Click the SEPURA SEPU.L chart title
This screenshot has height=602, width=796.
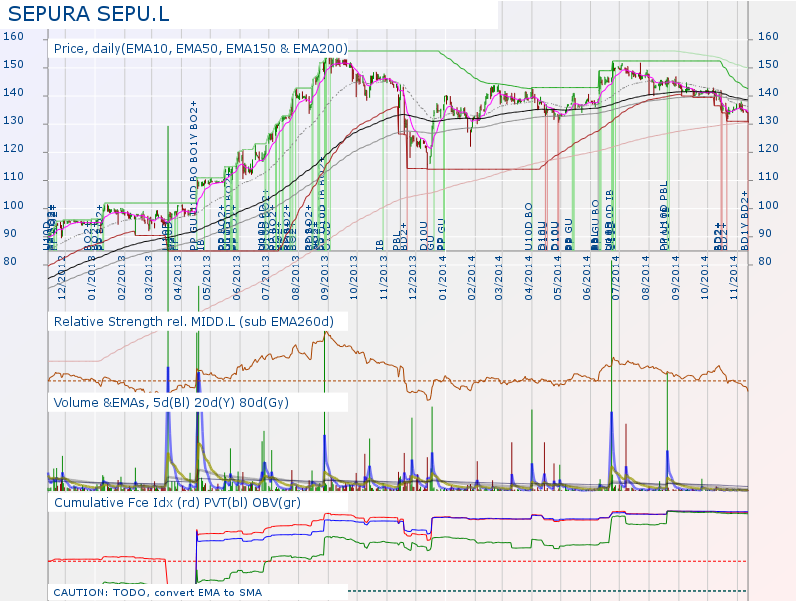[89, 14]
